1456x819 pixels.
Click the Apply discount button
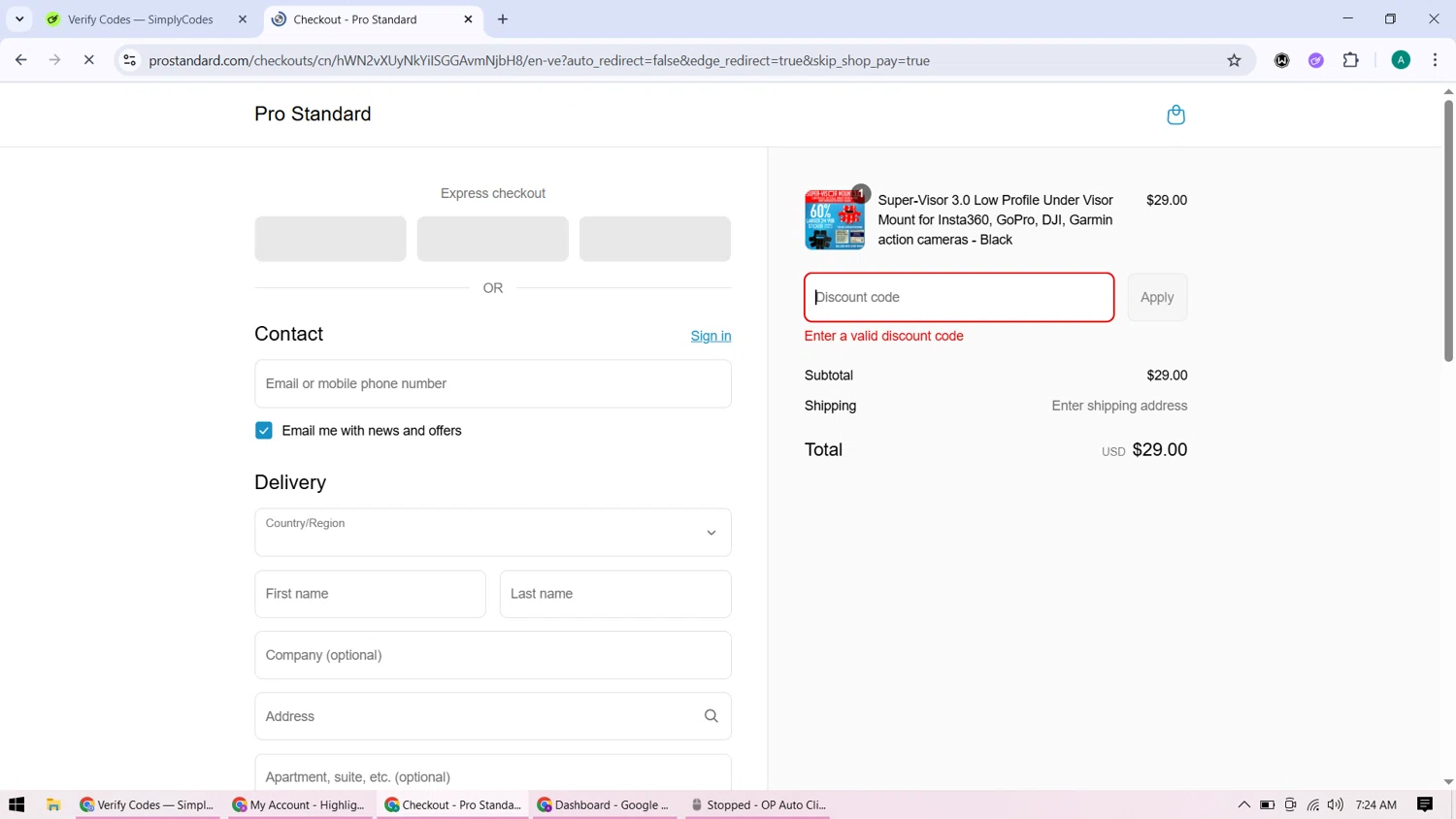tap(1157, 297)
